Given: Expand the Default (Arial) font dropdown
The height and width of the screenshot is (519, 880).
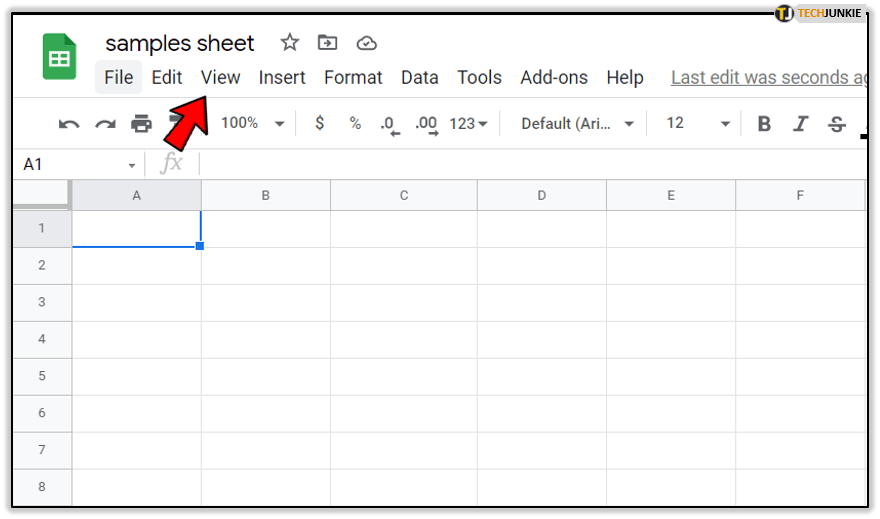Looking at the screenshot, I should [578, 124].
